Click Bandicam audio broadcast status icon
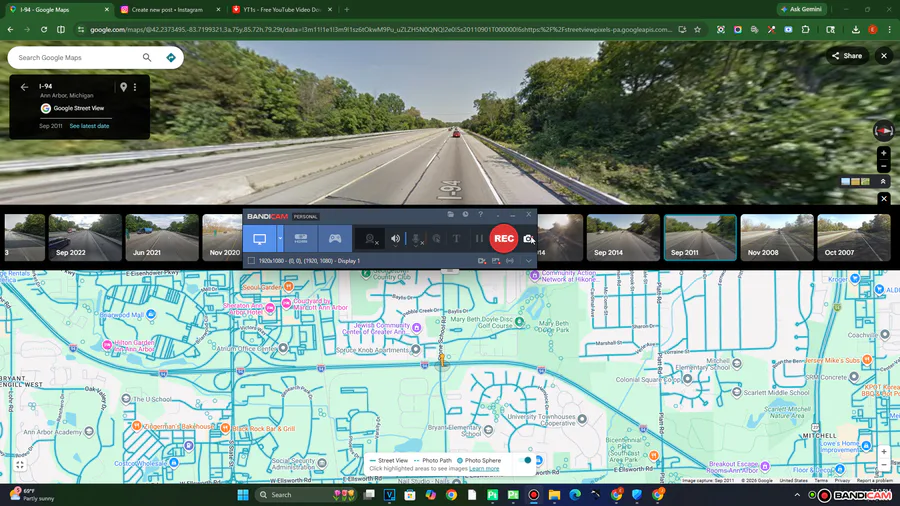 pos(510,261)
